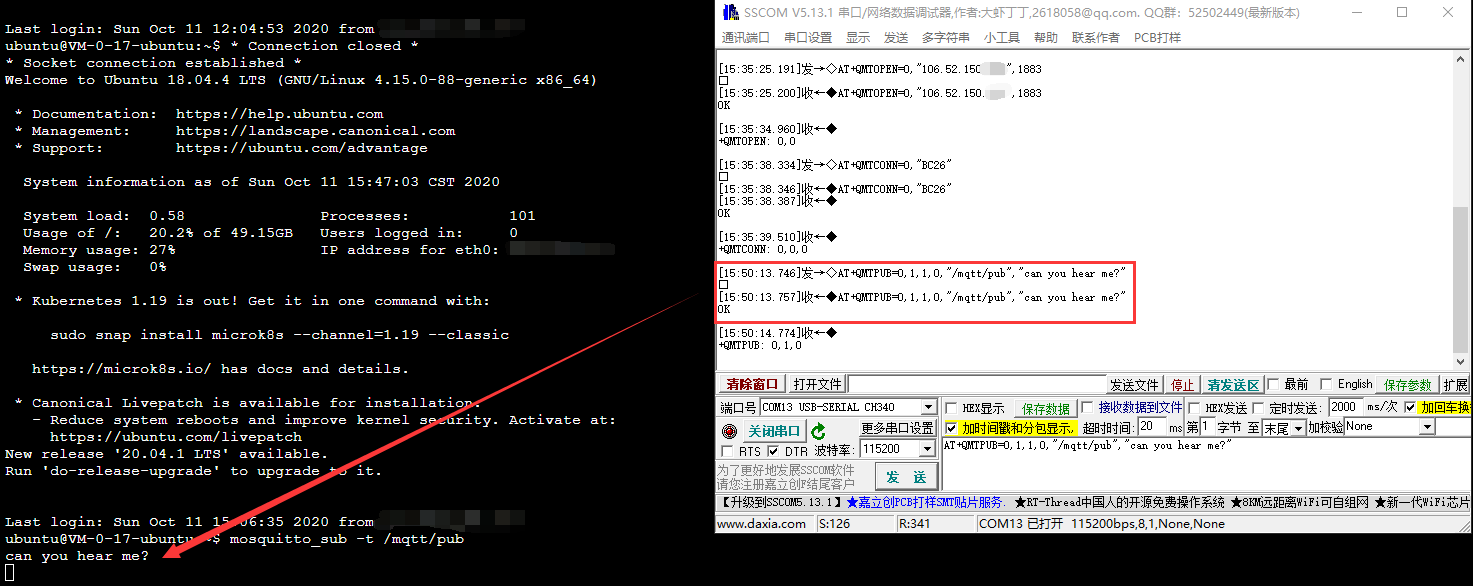Viewport: 1473px width, 586px height.
Task: Click https://ubuntu.com/advantage in terminal
Action: [x=302, y=148]
